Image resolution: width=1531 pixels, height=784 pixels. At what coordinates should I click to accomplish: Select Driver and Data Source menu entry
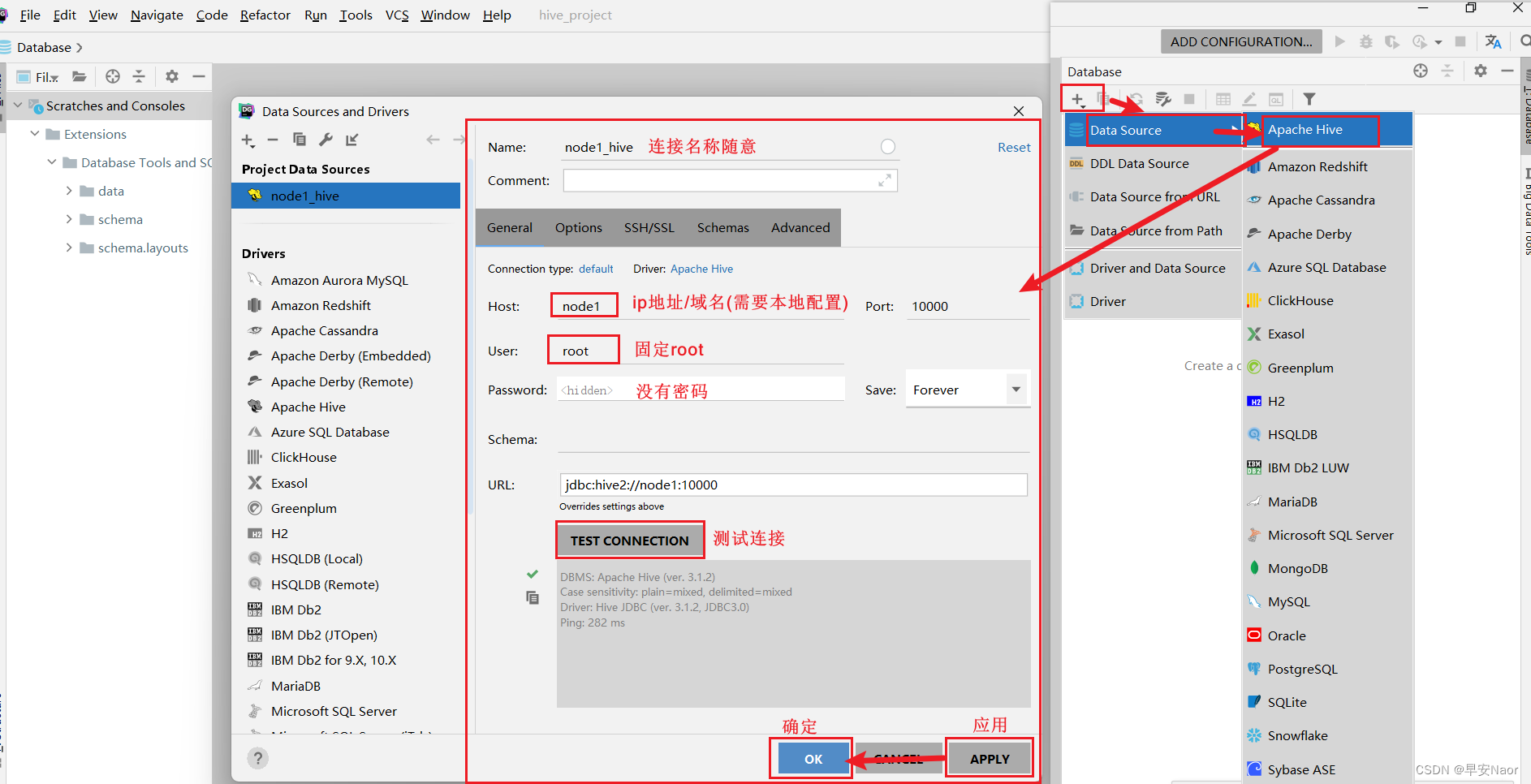click(x=1153, y=268)
